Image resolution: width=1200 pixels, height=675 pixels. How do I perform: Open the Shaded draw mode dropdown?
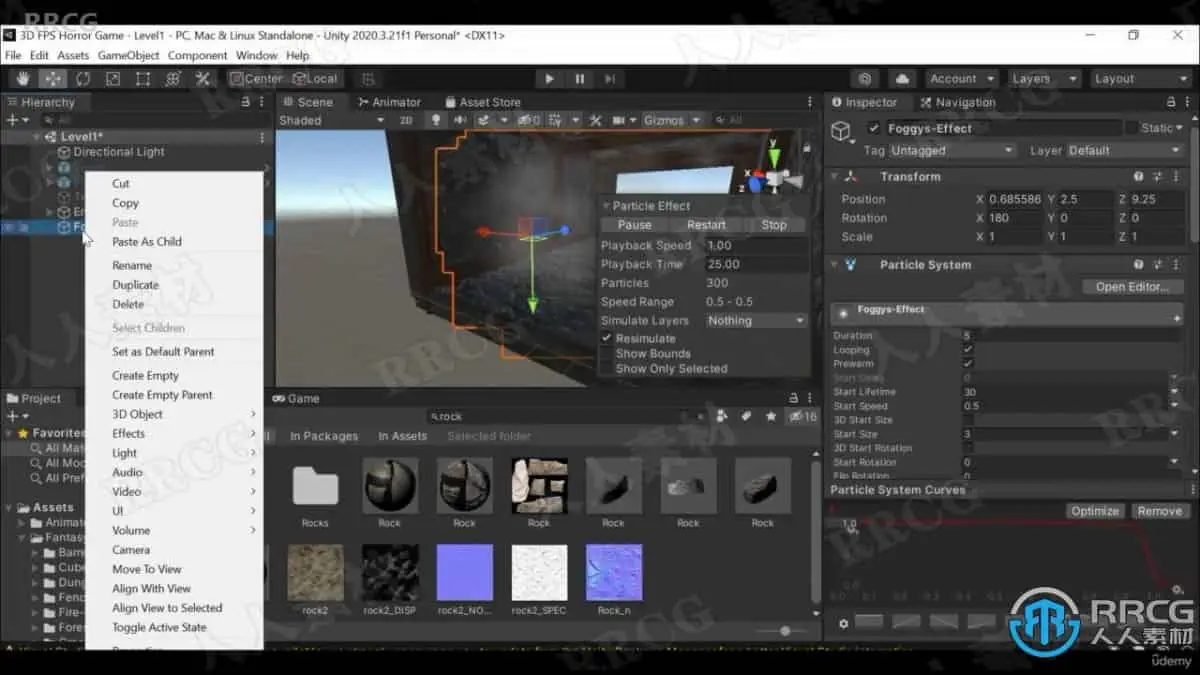click(x=331, y=120)
